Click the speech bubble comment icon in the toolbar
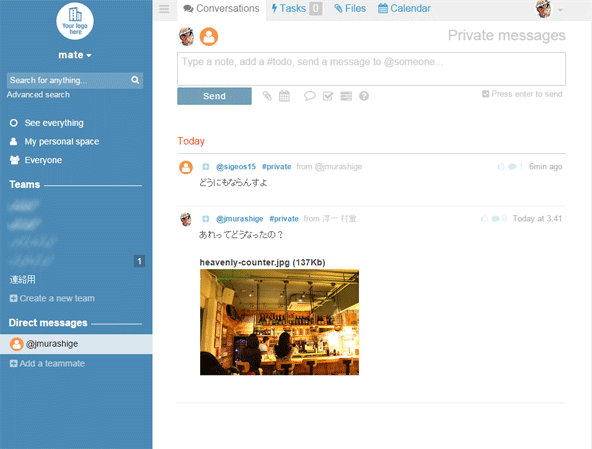The image size is (592, 449). [x=310, y=96]
